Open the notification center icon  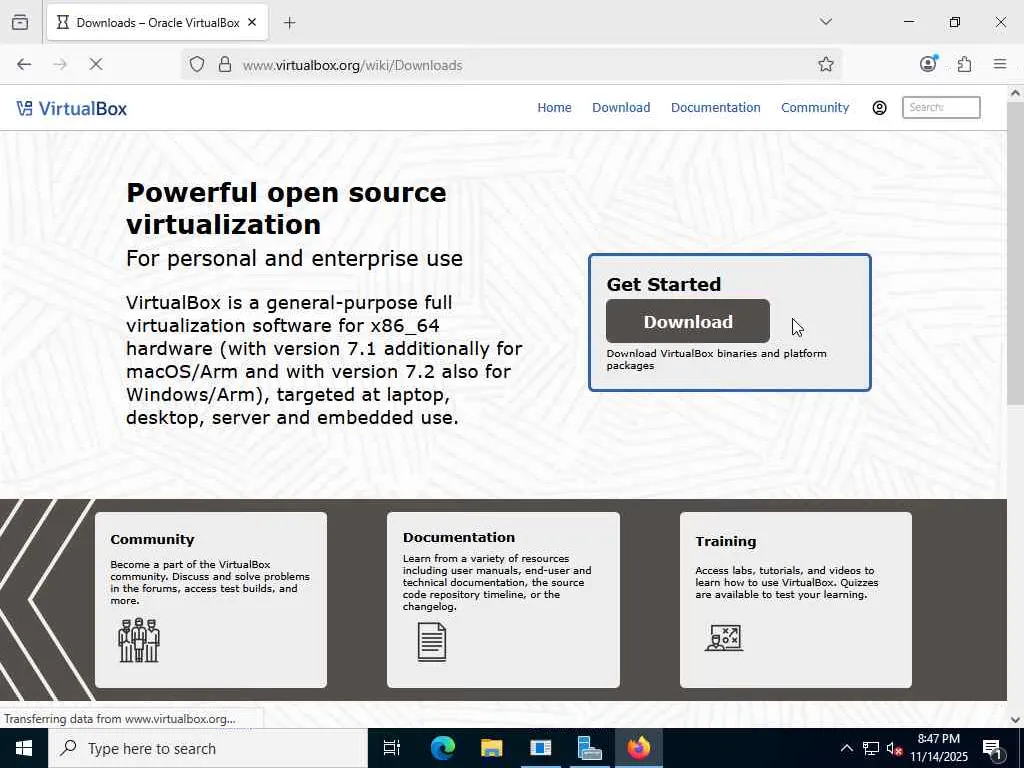pos(993,748)
